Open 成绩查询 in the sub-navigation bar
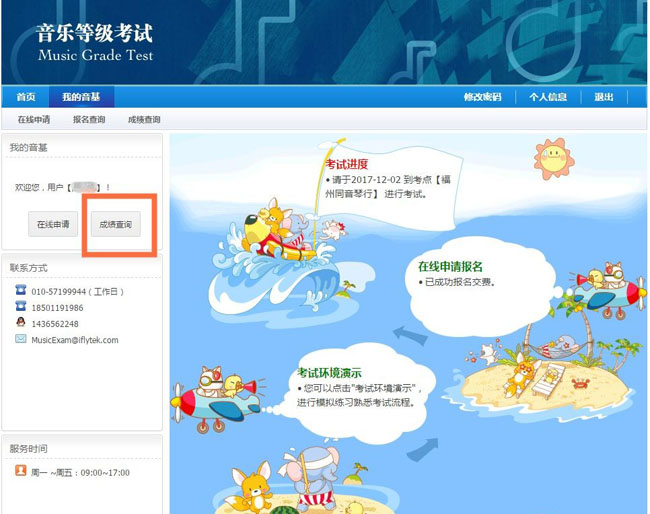 (x=144, y=119)
